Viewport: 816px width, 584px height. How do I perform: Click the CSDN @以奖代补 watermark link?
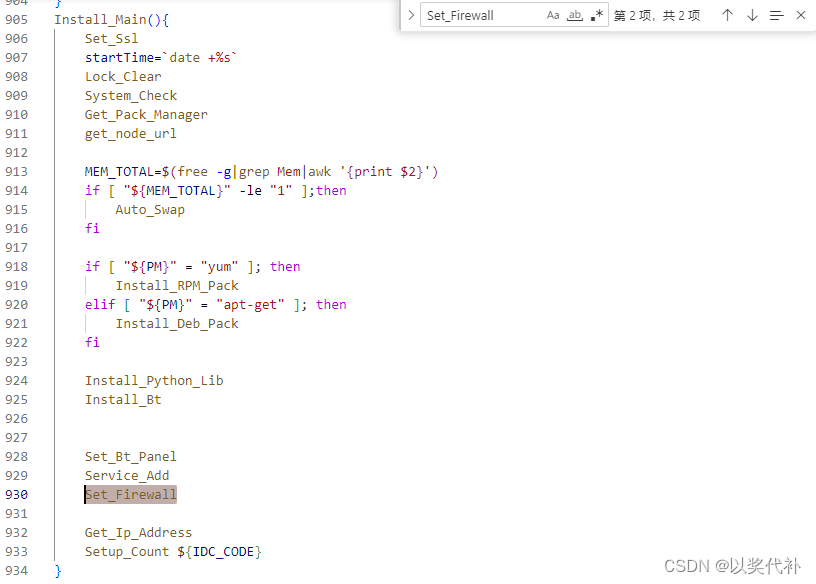735,565
